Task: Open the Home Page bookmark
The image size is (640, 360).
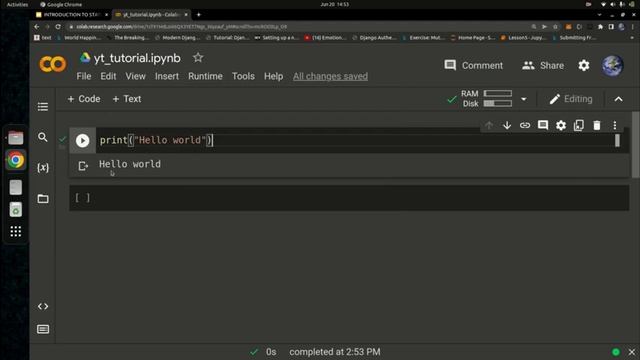Action: [473, 38]
